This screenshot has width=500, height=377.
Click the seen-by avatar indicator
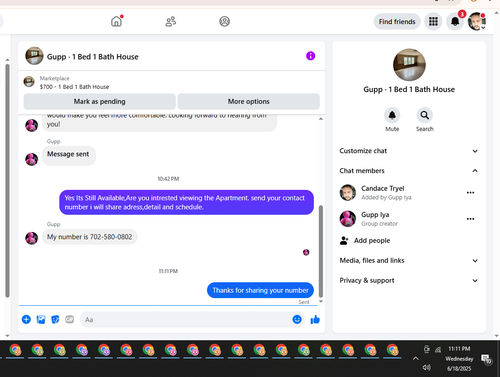coord(306,252)
